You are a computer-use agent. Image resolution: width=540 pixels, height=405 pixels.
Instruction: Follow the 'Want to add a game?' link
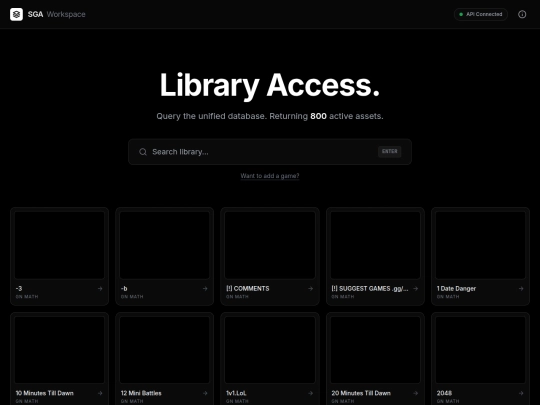(270, 176)
